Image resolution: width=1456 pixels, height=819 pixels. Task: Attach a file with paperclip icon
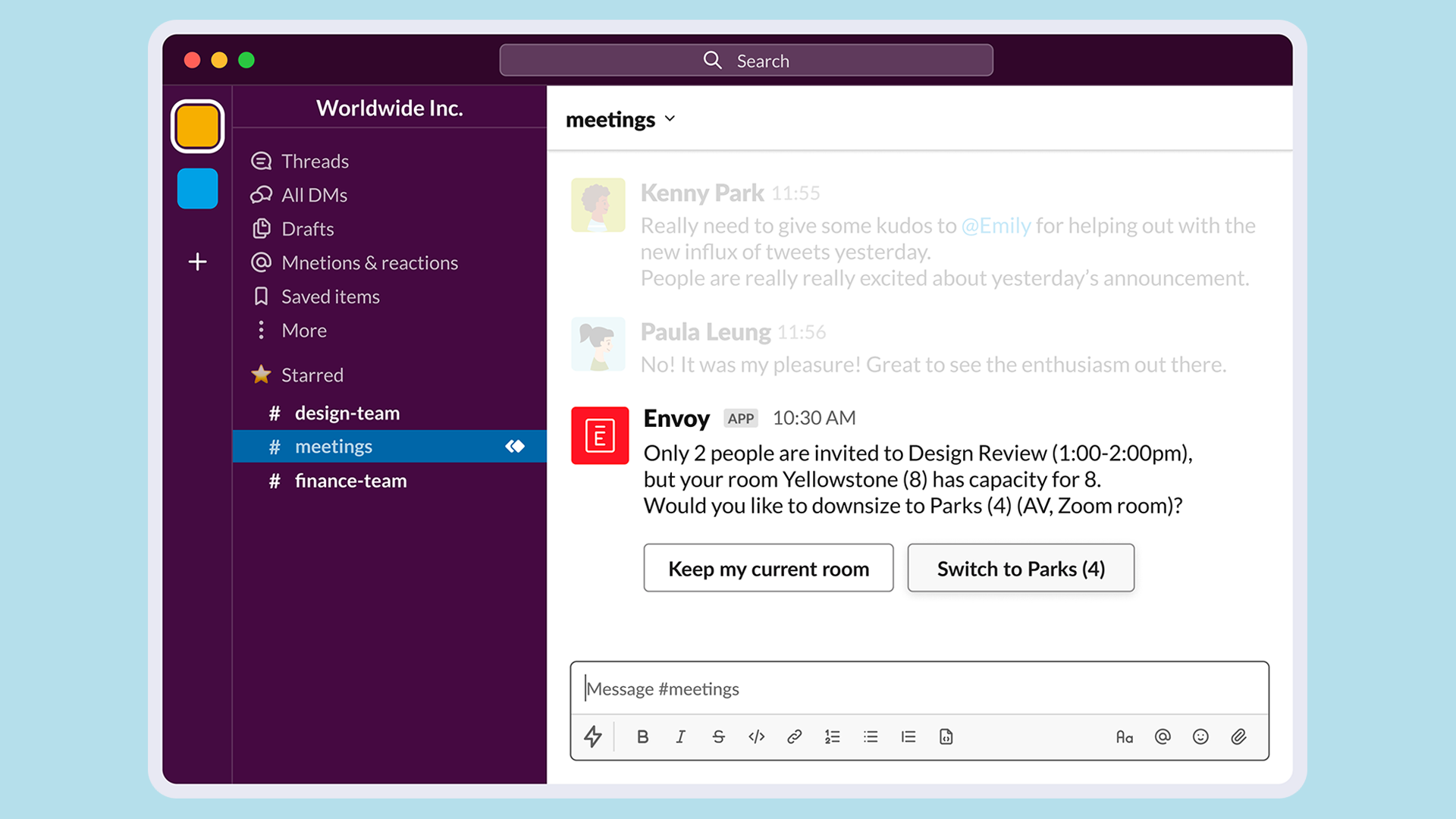point(1238,736)
